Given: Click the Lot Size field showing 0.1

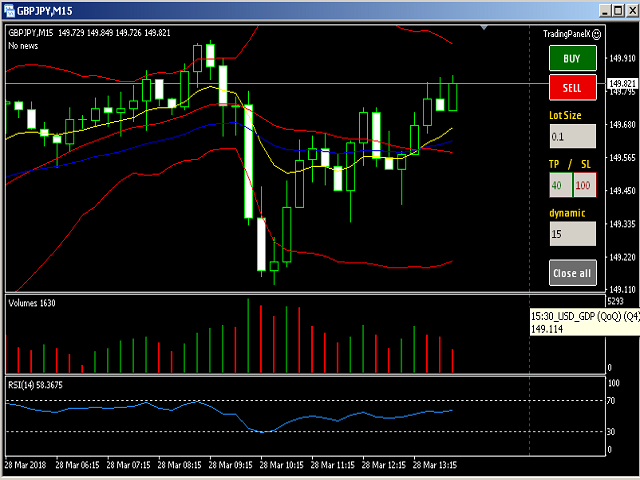Looking at the screenshot, I should [x=572, y=136].
